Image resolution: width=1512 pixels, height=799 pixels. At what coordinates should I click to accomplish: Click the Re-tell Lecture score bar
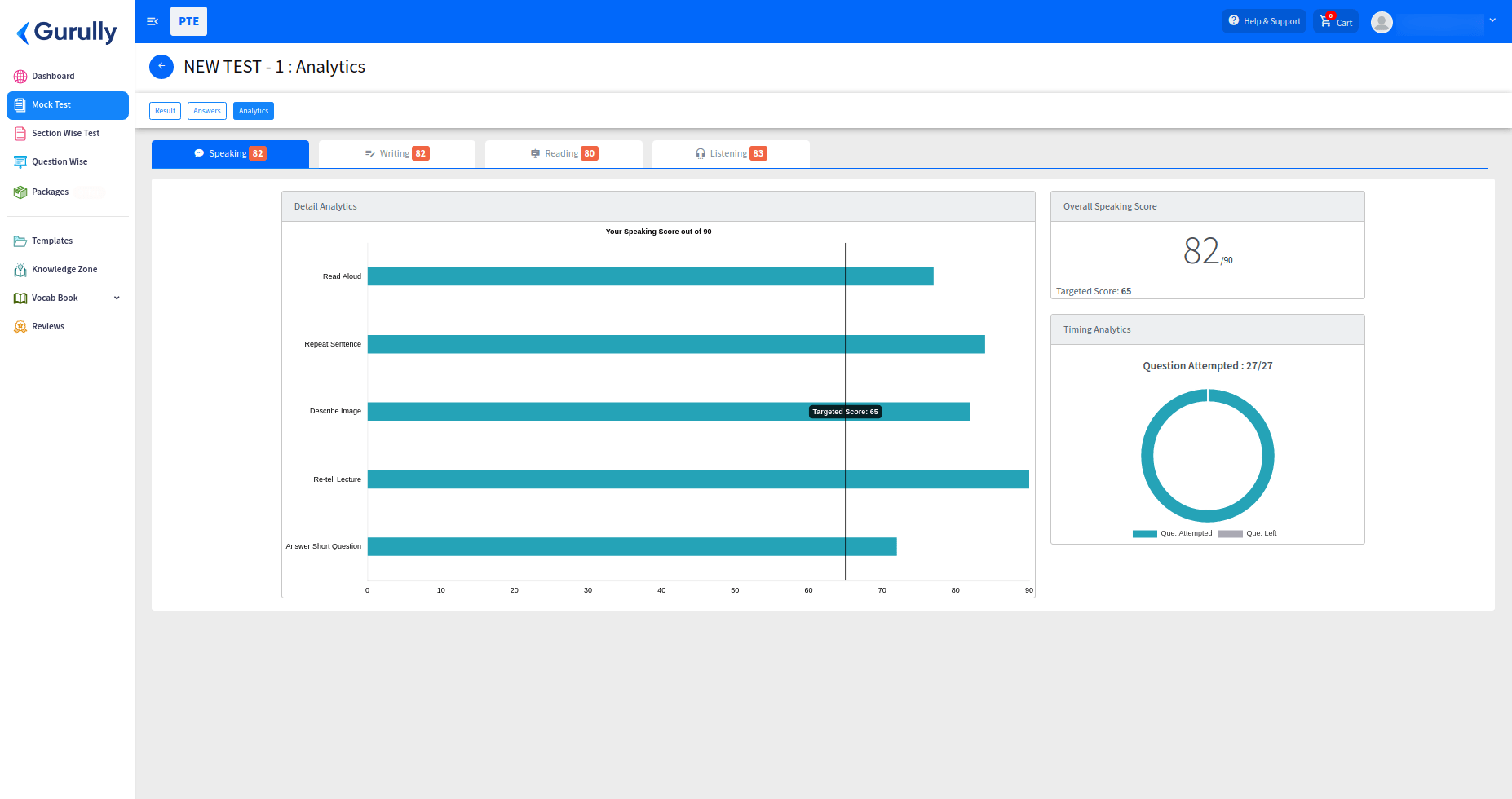pyautogui.click(x=697, y=479)
